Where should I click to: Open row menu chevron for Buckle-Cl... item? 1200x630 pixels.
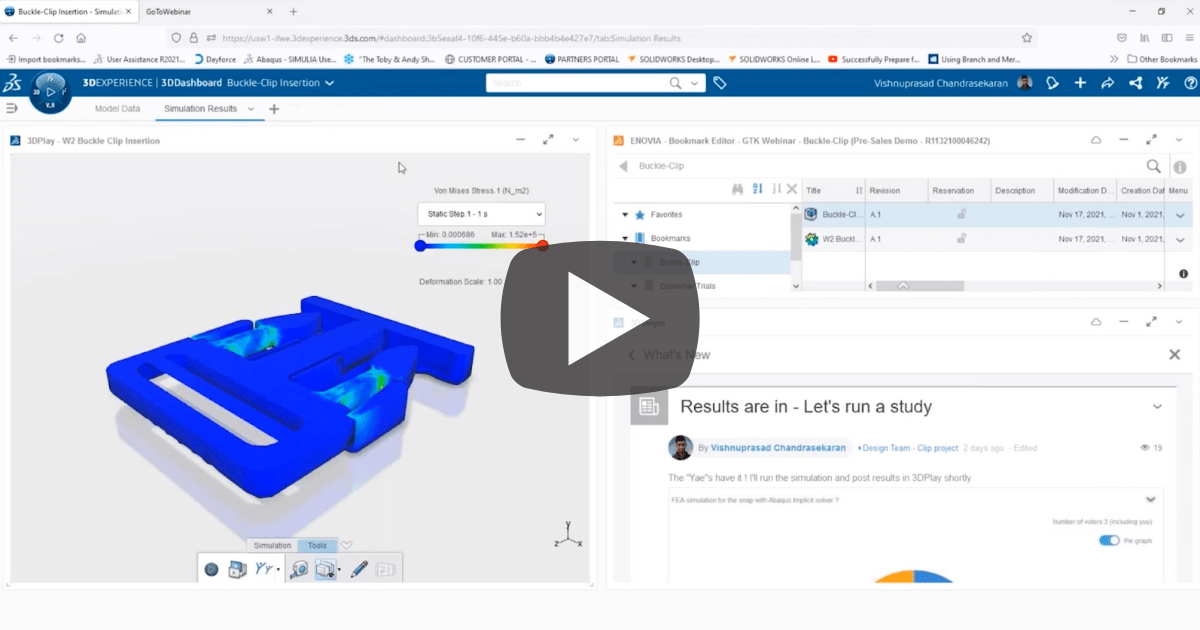tap(1180, 215)
